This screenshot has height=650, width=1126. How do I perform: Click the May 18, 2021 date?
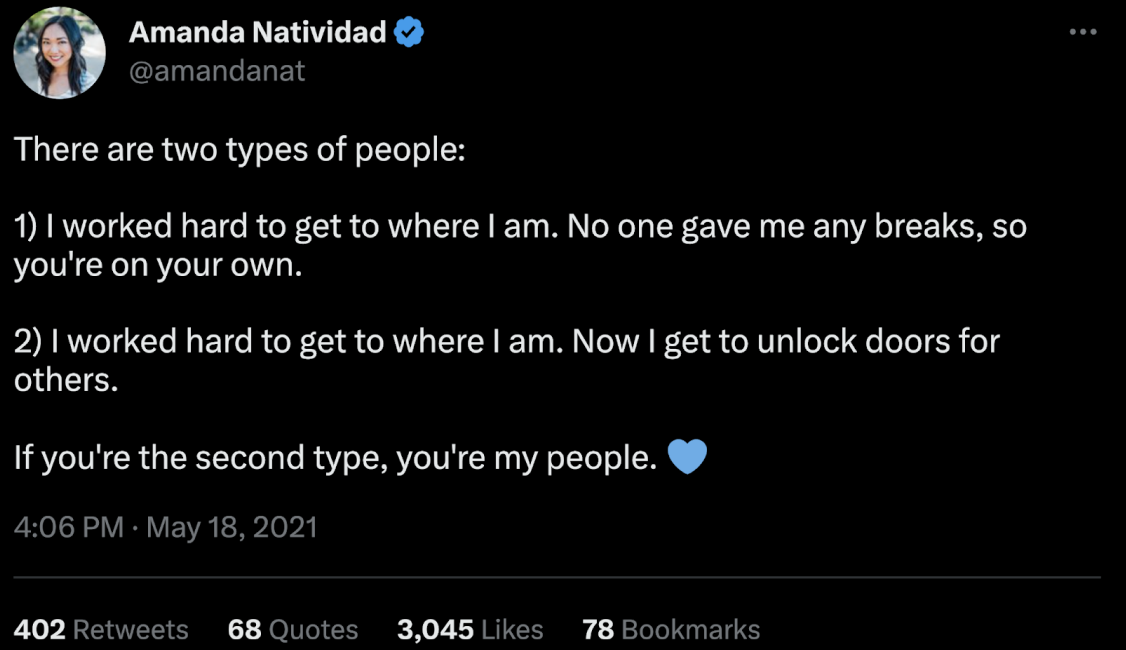(x=232, y=527)
